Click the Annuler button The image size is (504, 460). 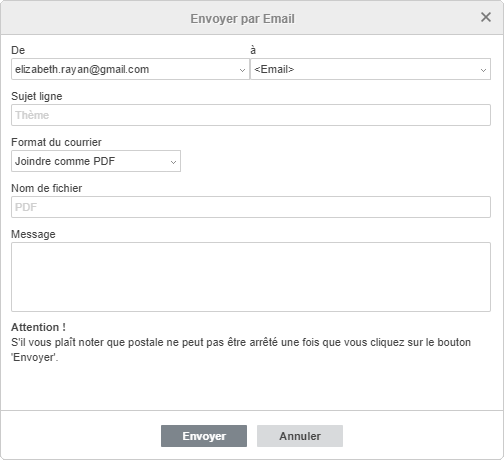300,436
